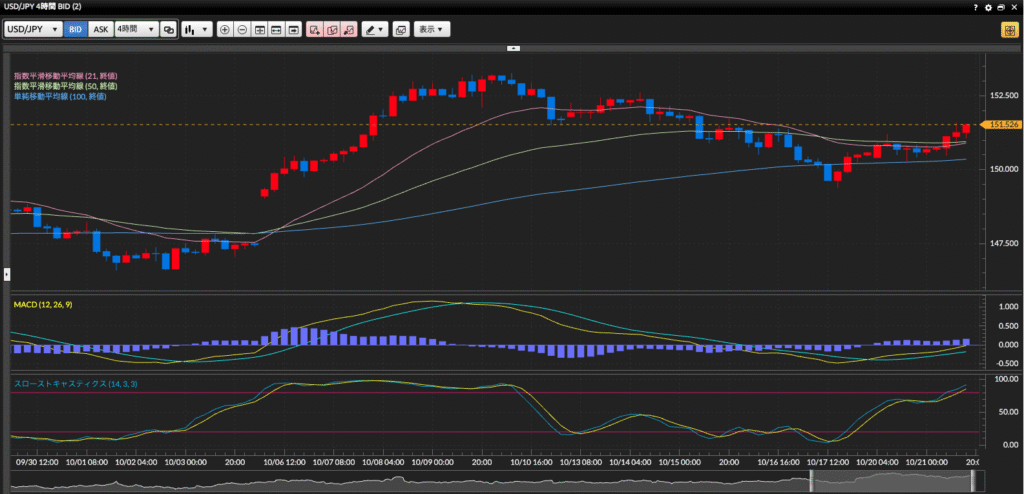The width and height of the screenshot is (1024, 494).
Task: Open the settings gear icon
Action: tap(989, 7)
